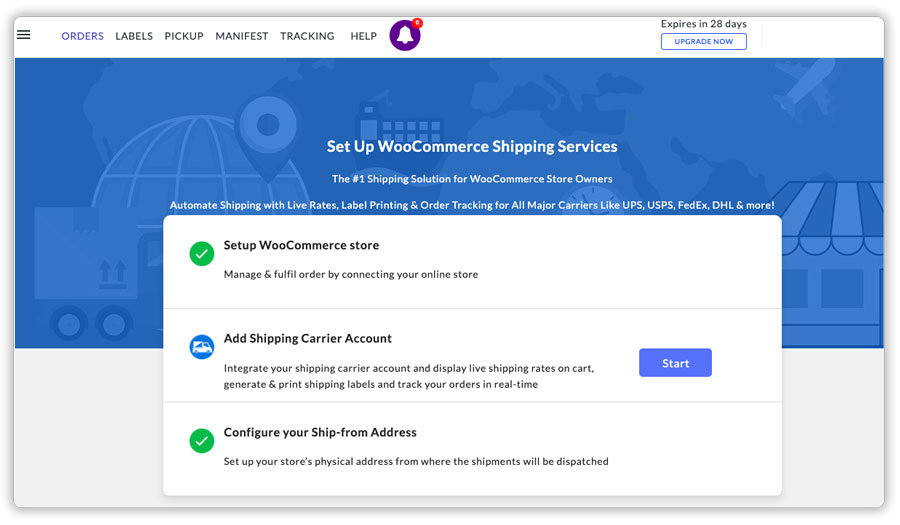The width and height of the screenshot is (900, 525).
Task: Click the shipping truck icon for carrier account
Action: (201, 347)
